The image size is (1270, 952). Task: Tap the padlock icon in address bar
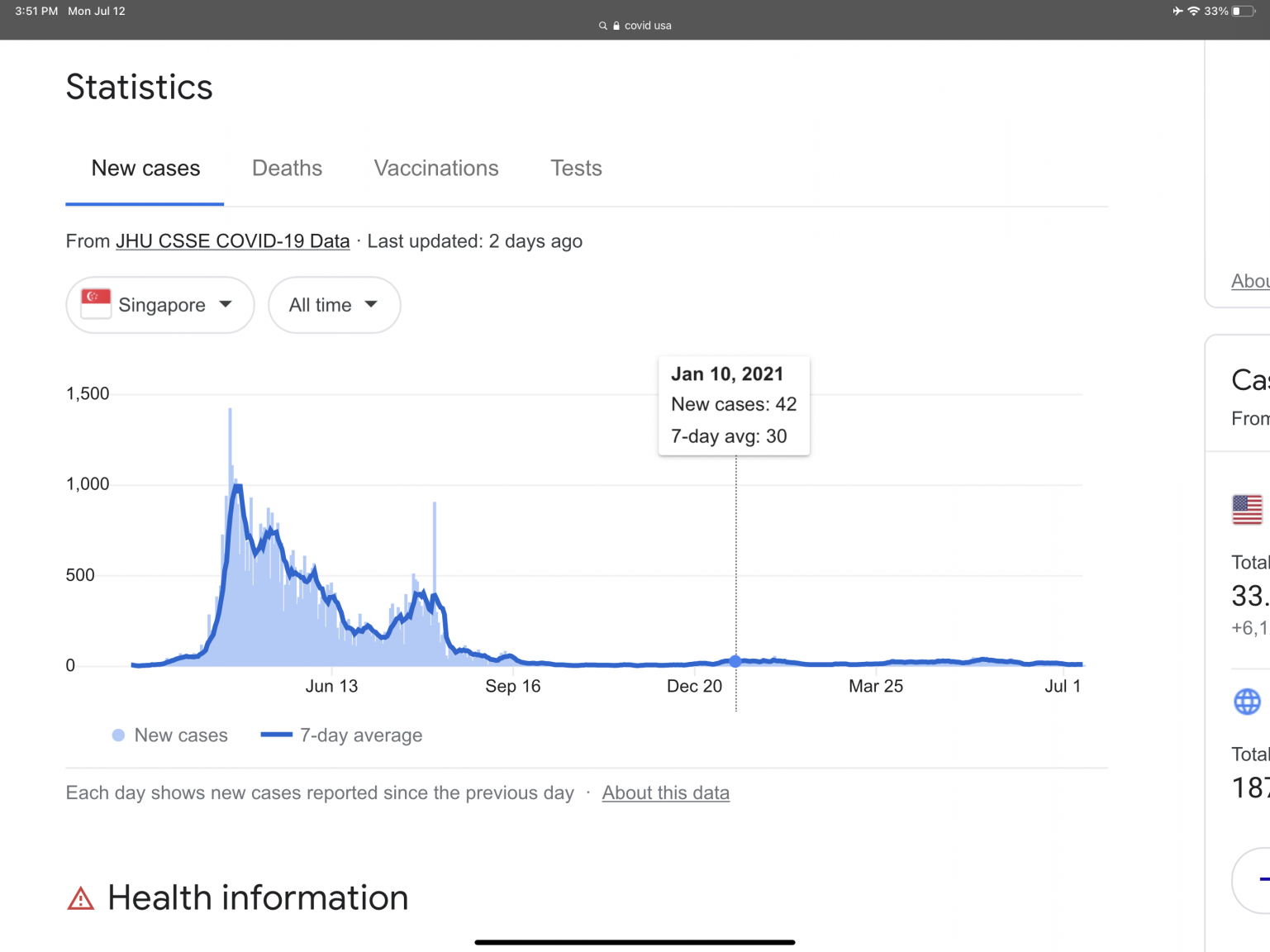[x=616, y=26]
